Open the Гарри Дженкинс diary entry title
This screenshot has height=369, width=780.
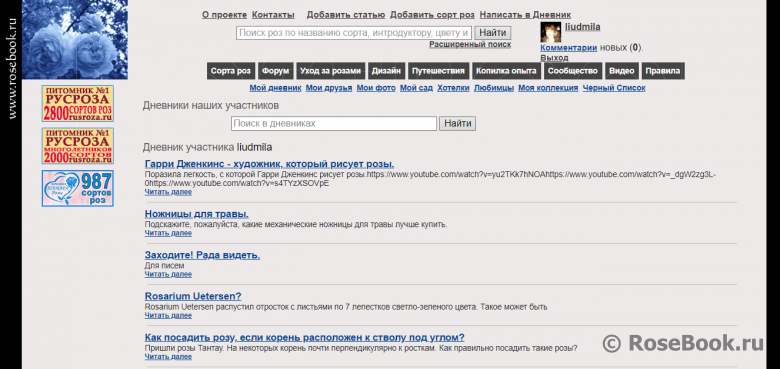point(270,164)
